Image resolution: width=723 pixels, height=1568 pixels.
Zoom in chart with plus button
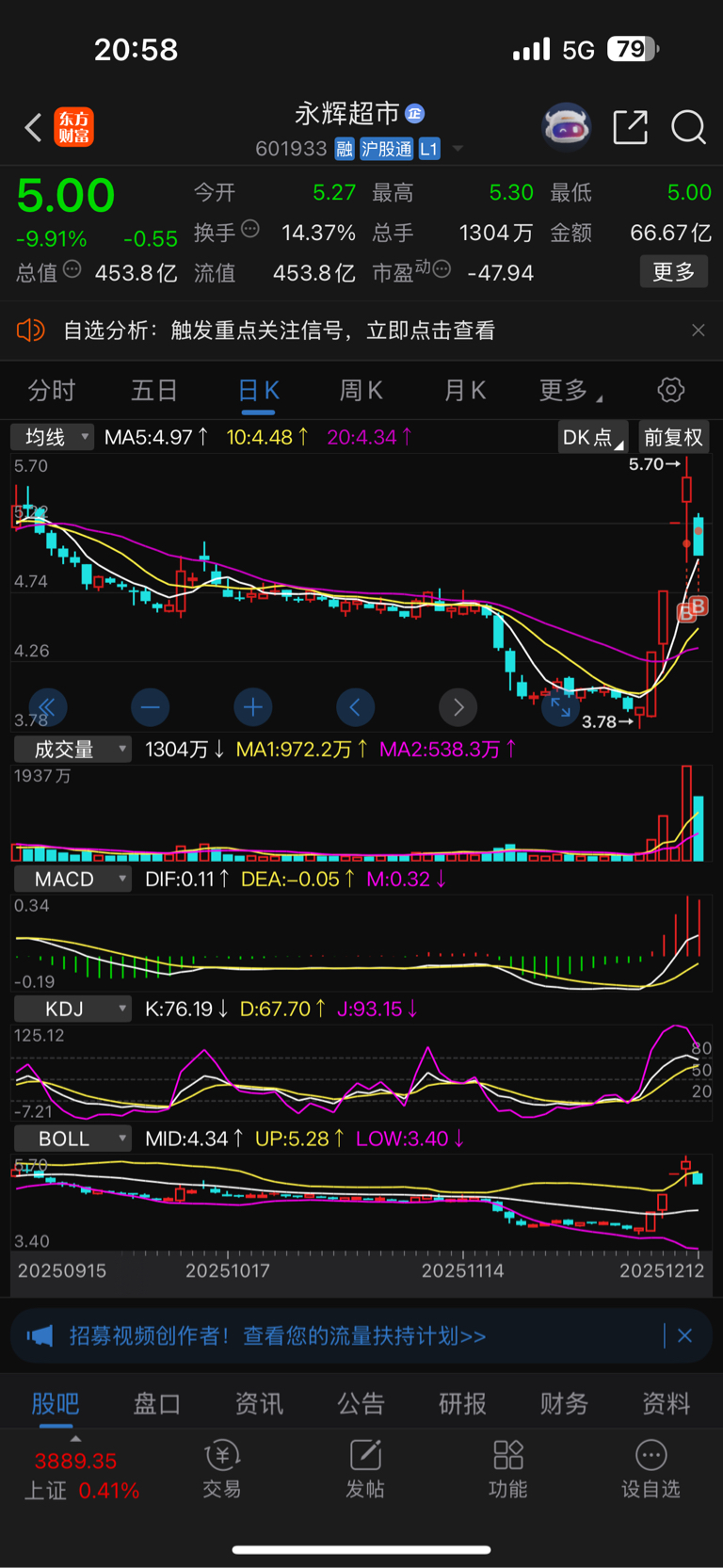pos(252,706)
